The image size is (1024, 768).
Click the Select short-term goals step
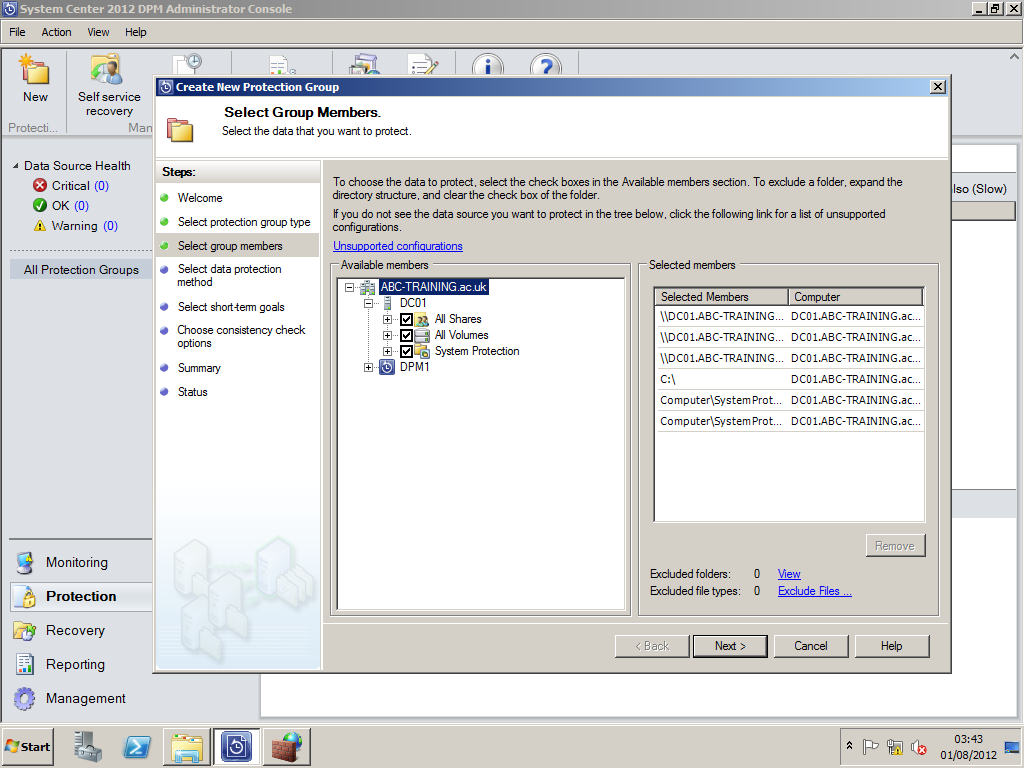(231, 307)
